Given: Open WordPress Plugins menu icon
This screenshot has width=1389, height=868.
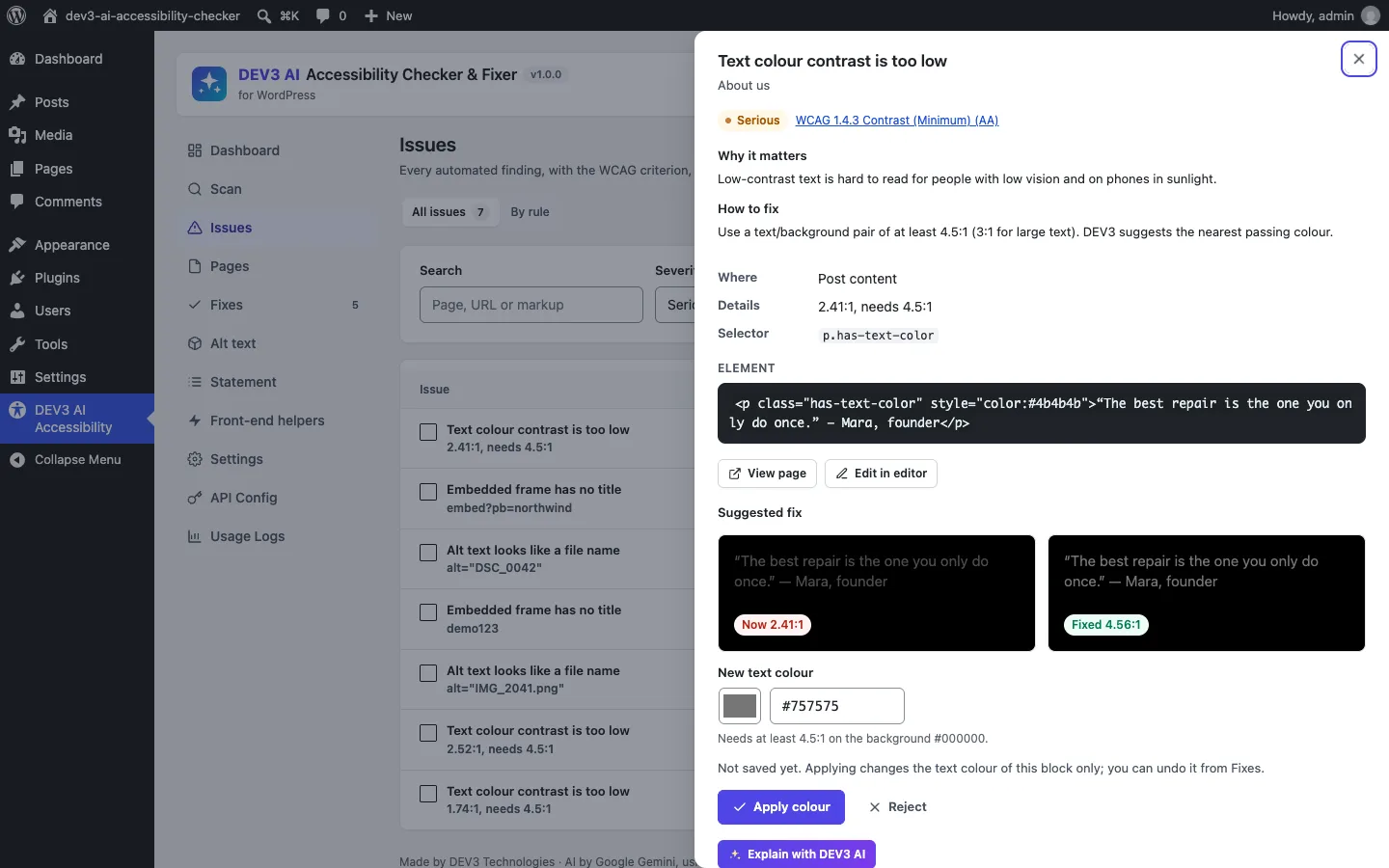Looking at the screenshot, I should (x=17, y=278).
